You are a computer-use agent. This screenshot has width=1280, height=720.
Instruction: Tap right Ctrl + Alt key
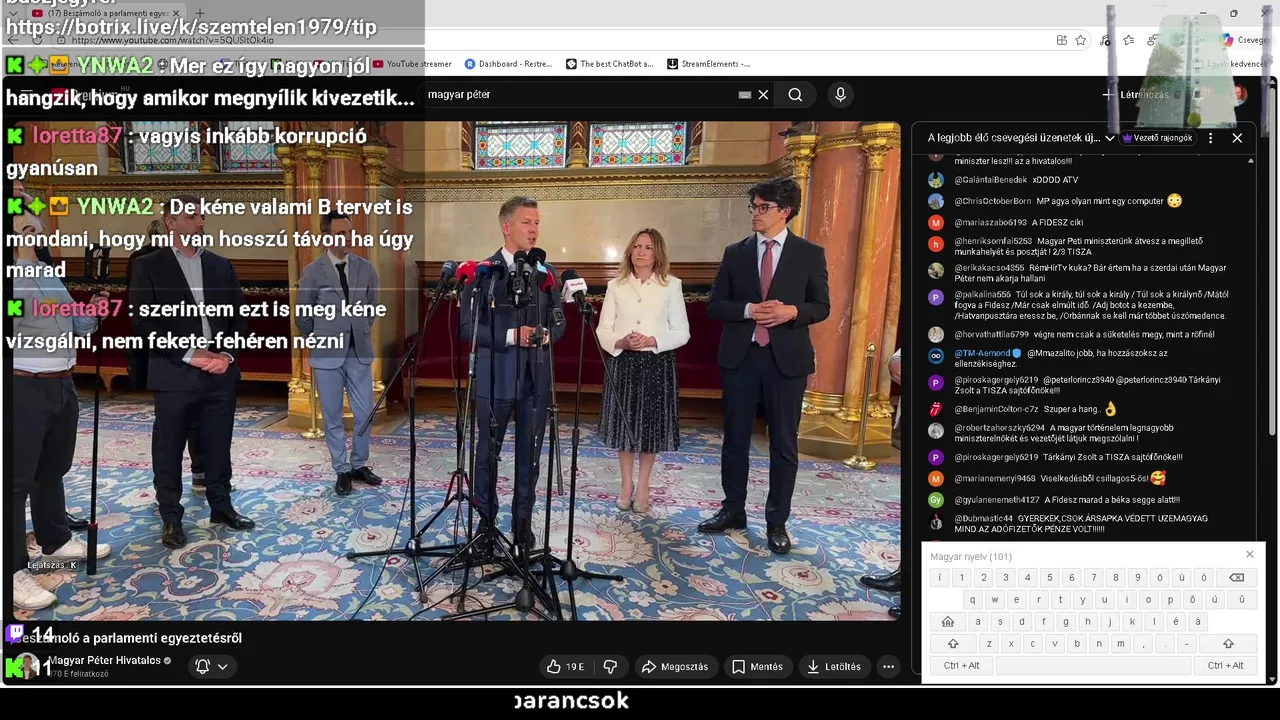(x=1225, y=665)
